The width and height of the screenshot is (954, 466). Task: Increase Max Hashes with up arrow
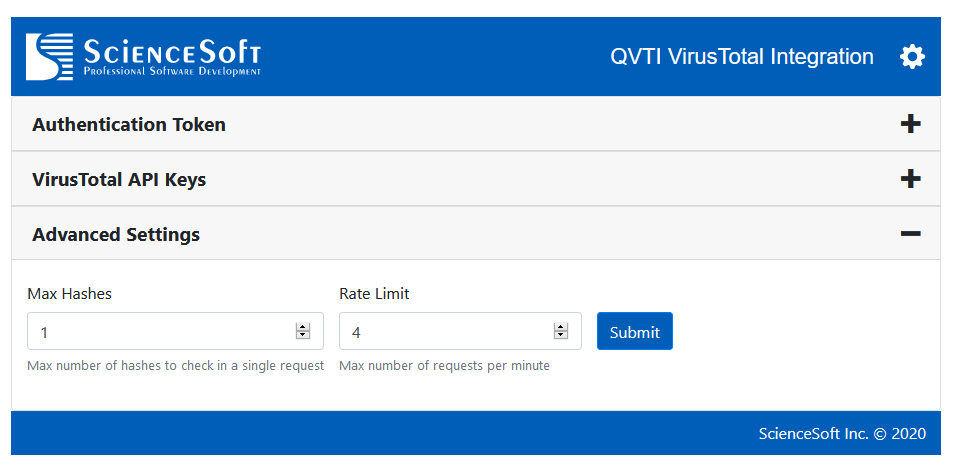(x=303, y=327)
